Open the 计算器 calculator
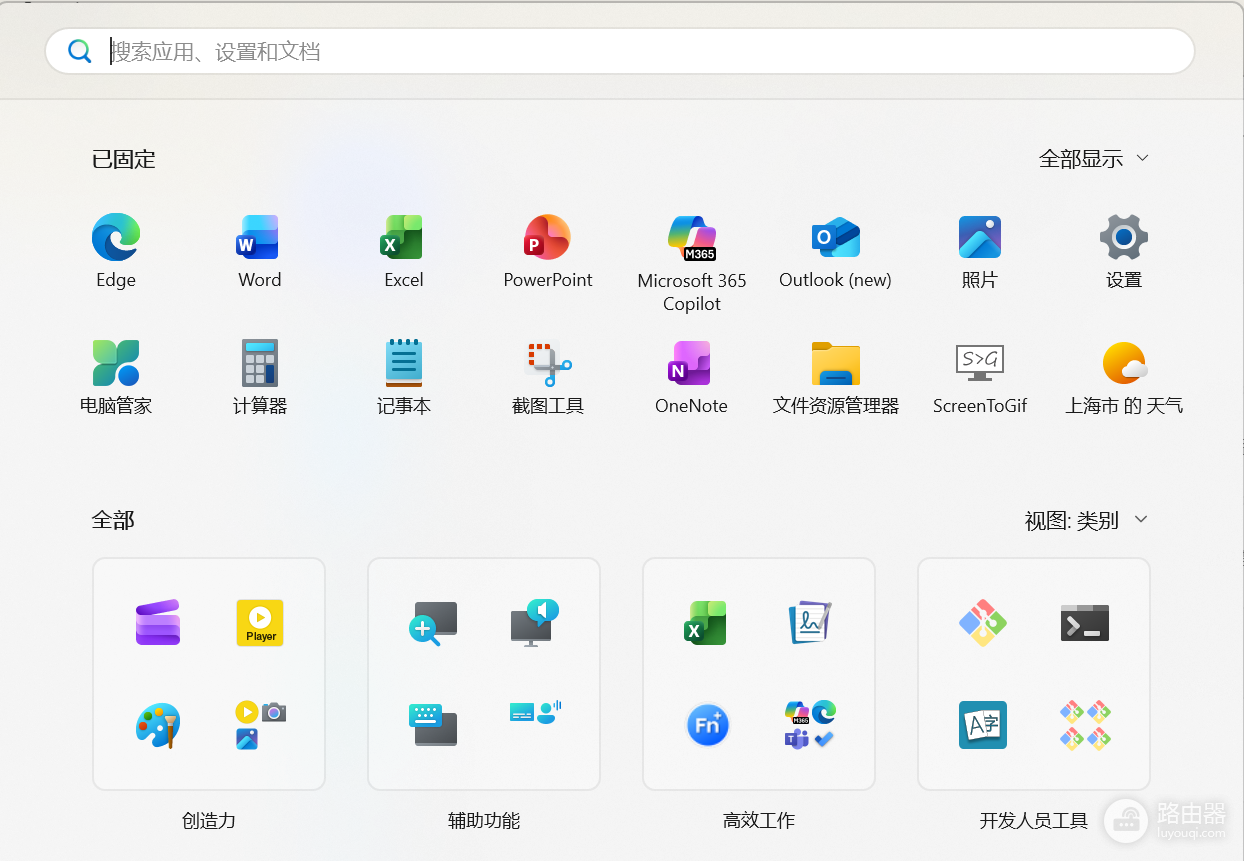This screenshot has width=1244, height=861. click(260, 363)
